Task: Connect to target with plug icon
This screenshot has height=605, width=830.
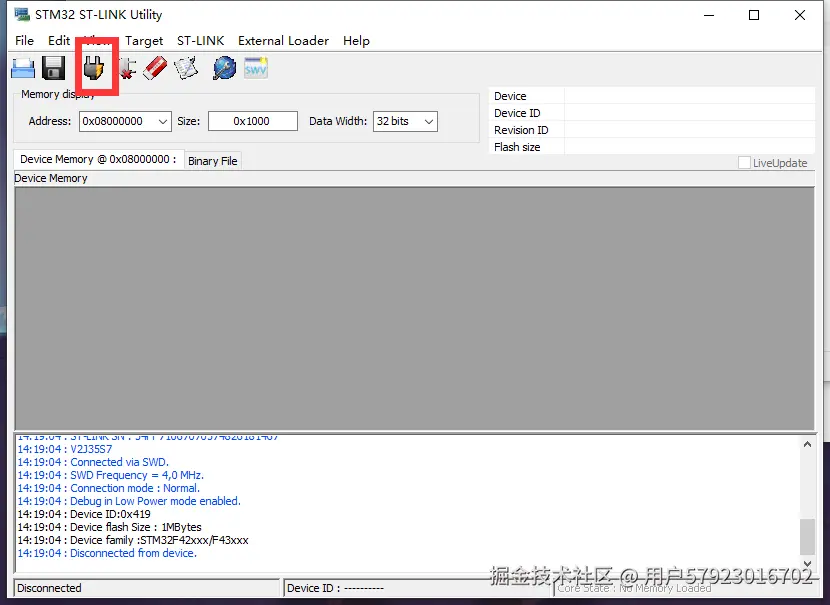Action: [x=94, y=68]
